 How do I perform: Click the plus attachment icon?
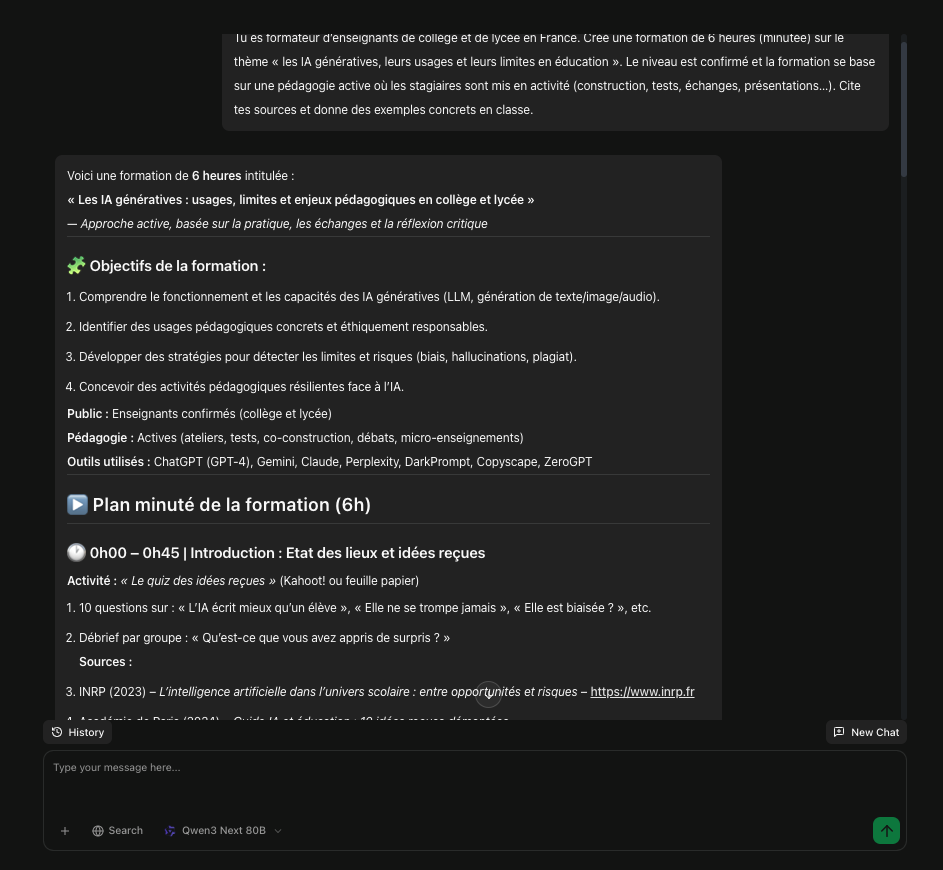coord(65,831)
